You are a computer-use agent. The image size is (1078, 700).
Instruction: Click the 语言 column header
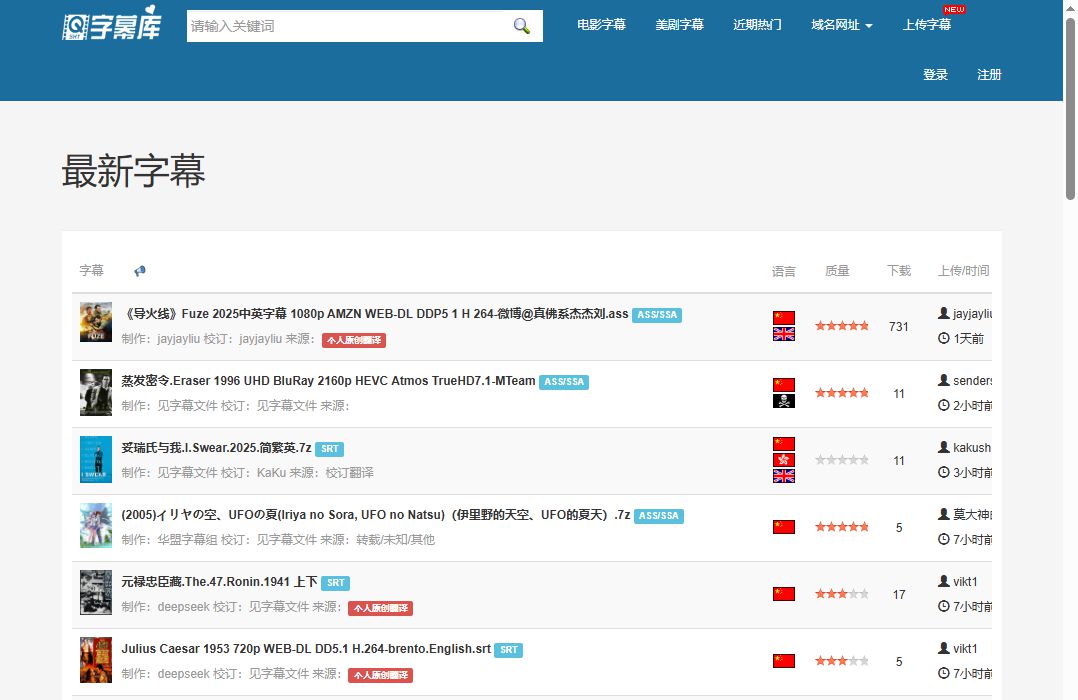click(784, 271)
